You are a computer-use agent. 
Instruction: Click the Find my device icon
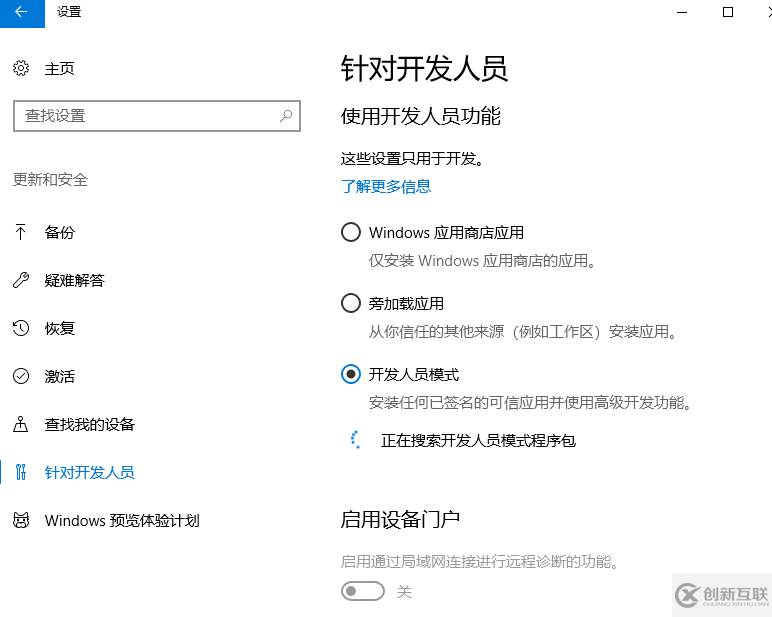point(21,424)
